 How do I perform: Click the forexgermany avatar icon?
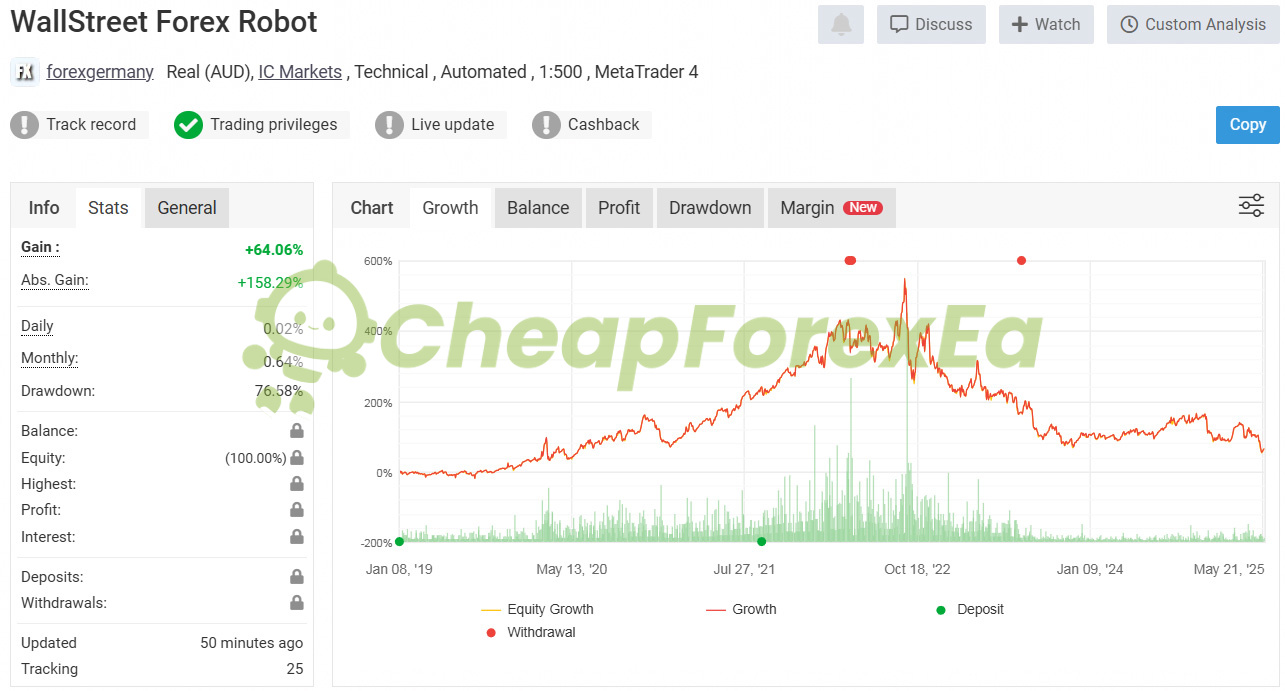25,72
